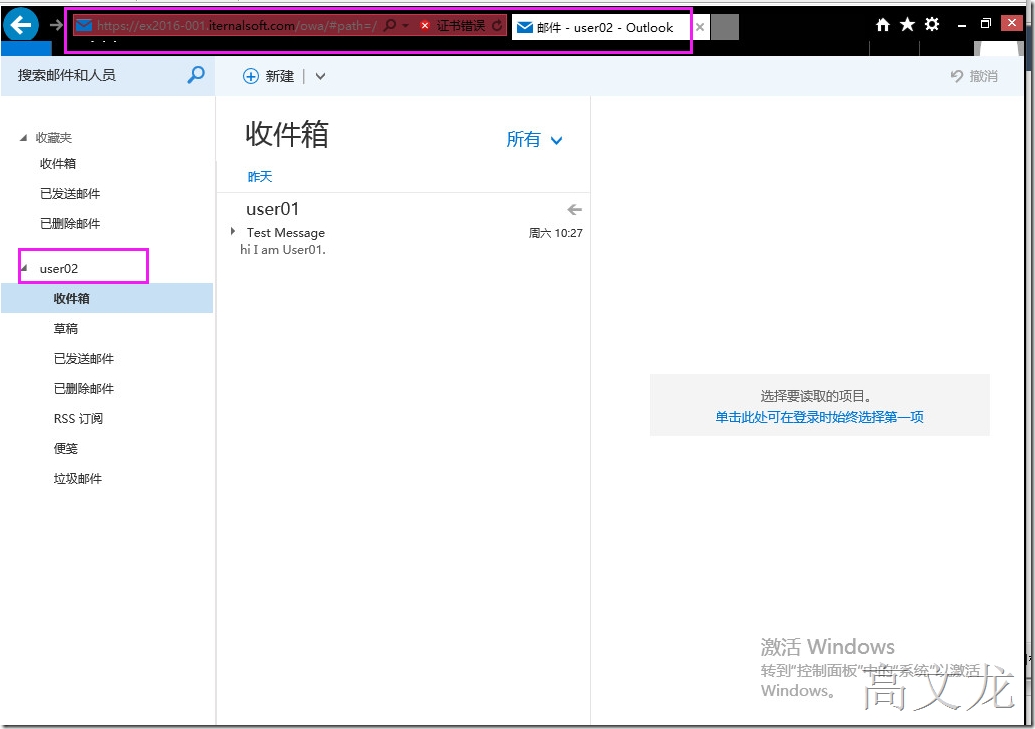The image size is (1035, 729).
Task: Click link to always select first item
Action: (x=819, y=417)
